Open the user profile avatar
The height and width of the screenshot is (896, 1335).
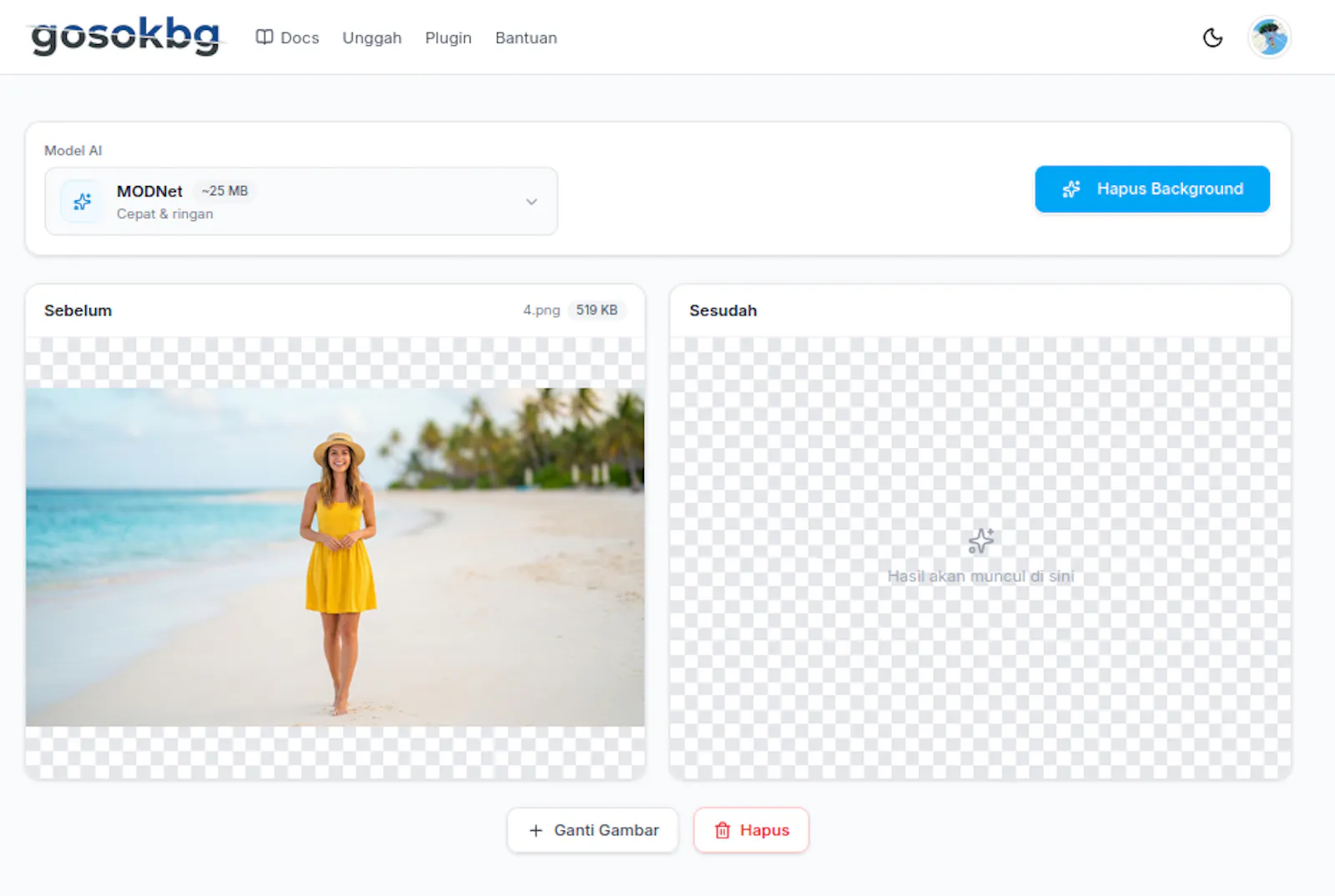pyautogui.click(x=1269, y=38)
